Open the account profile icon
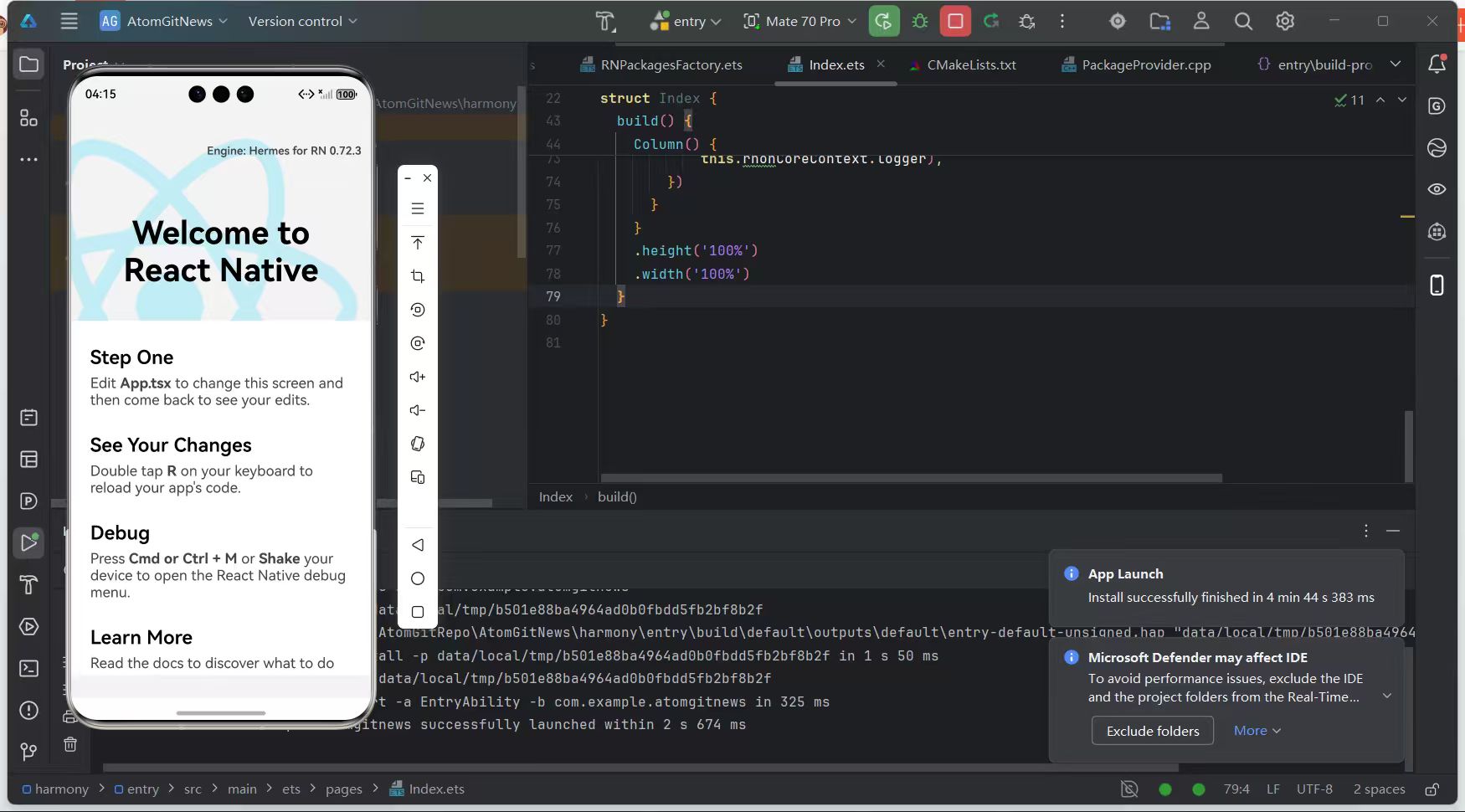1465x812 pixels. click(x=1201, y=21)
